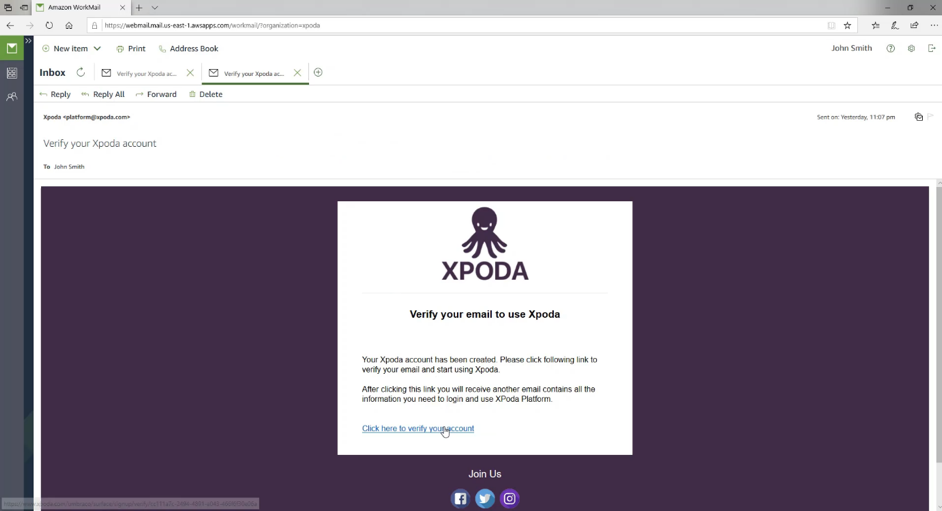Refresh the Inbox
Screen dimensions: 942x511
81,73
